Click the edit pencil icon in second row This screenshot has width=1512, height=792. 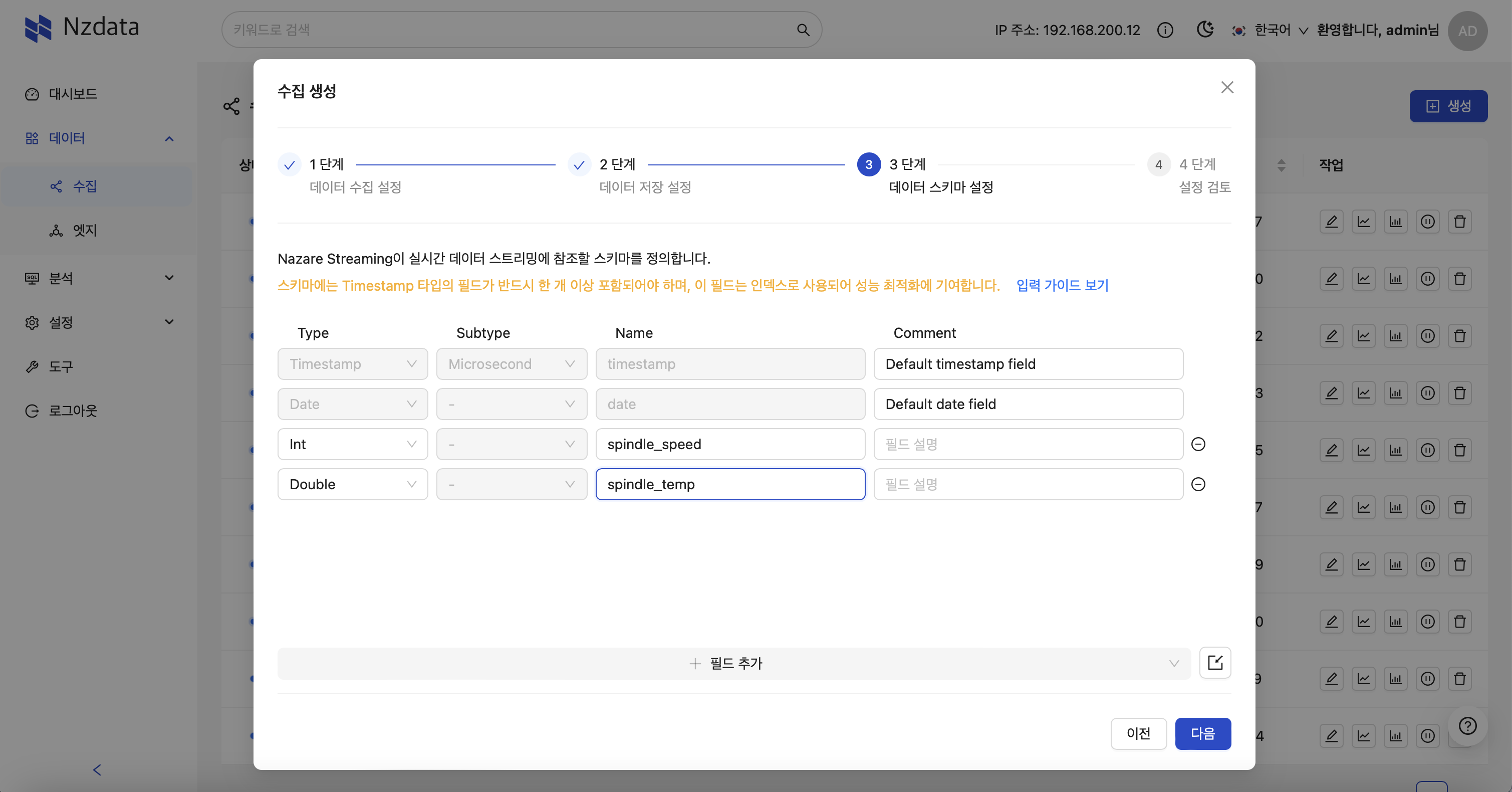click(1331, 279)
